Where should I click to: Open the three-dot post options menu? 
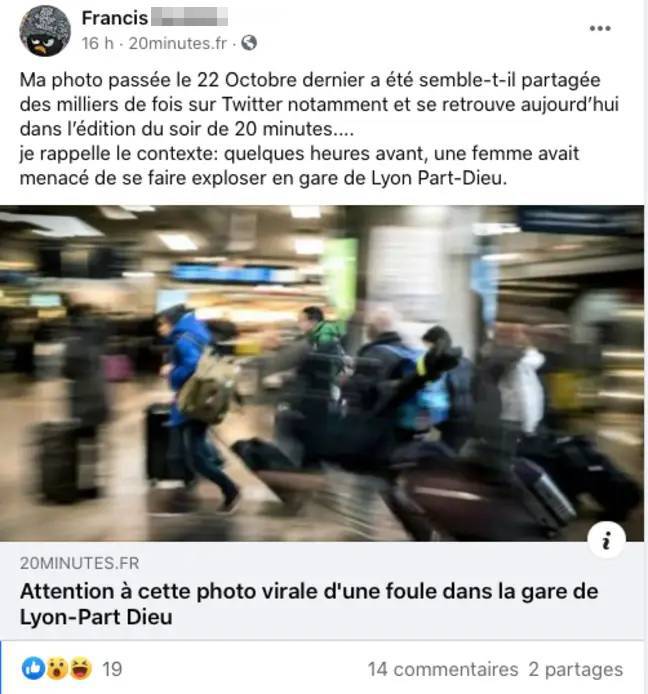point(600,28)
